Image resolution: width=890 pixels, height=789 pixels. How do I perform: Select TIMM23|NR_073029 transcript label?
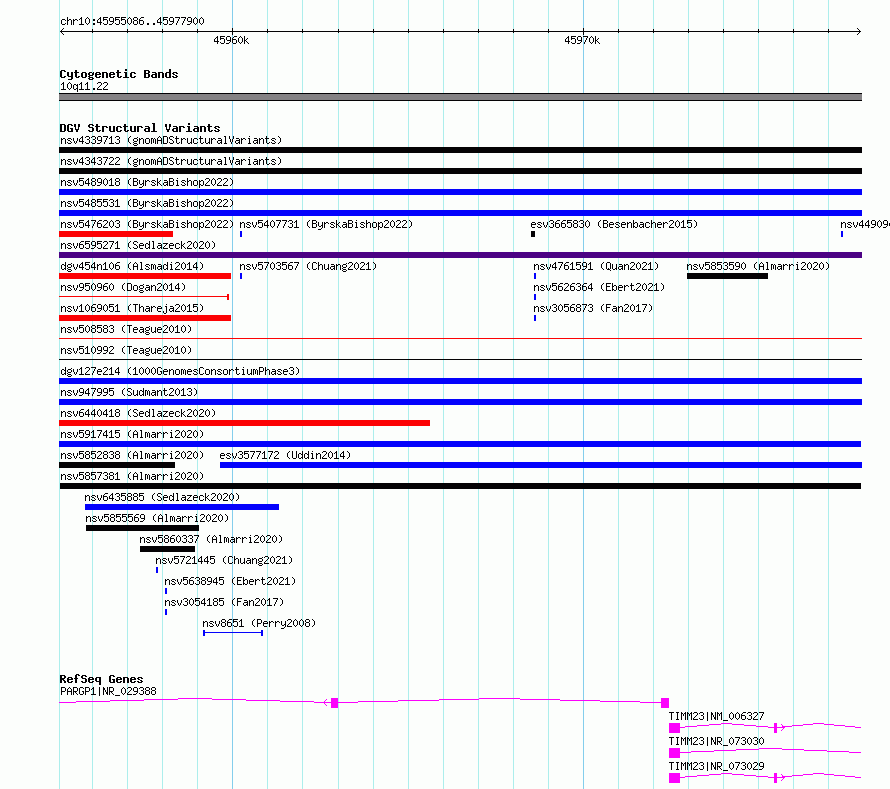click(716, 766)
